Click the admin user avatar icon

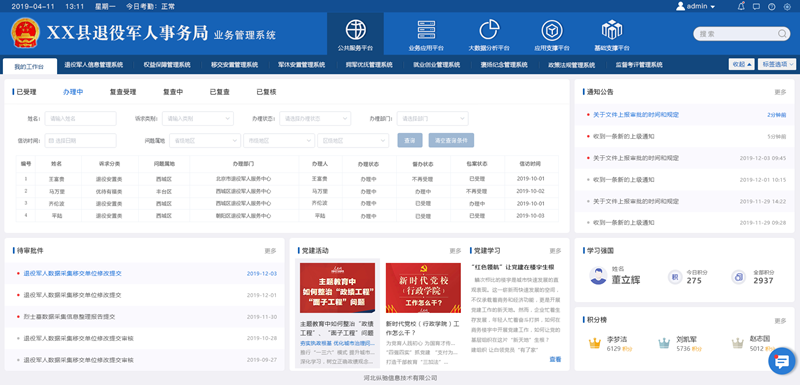click(x=680, y=6)
